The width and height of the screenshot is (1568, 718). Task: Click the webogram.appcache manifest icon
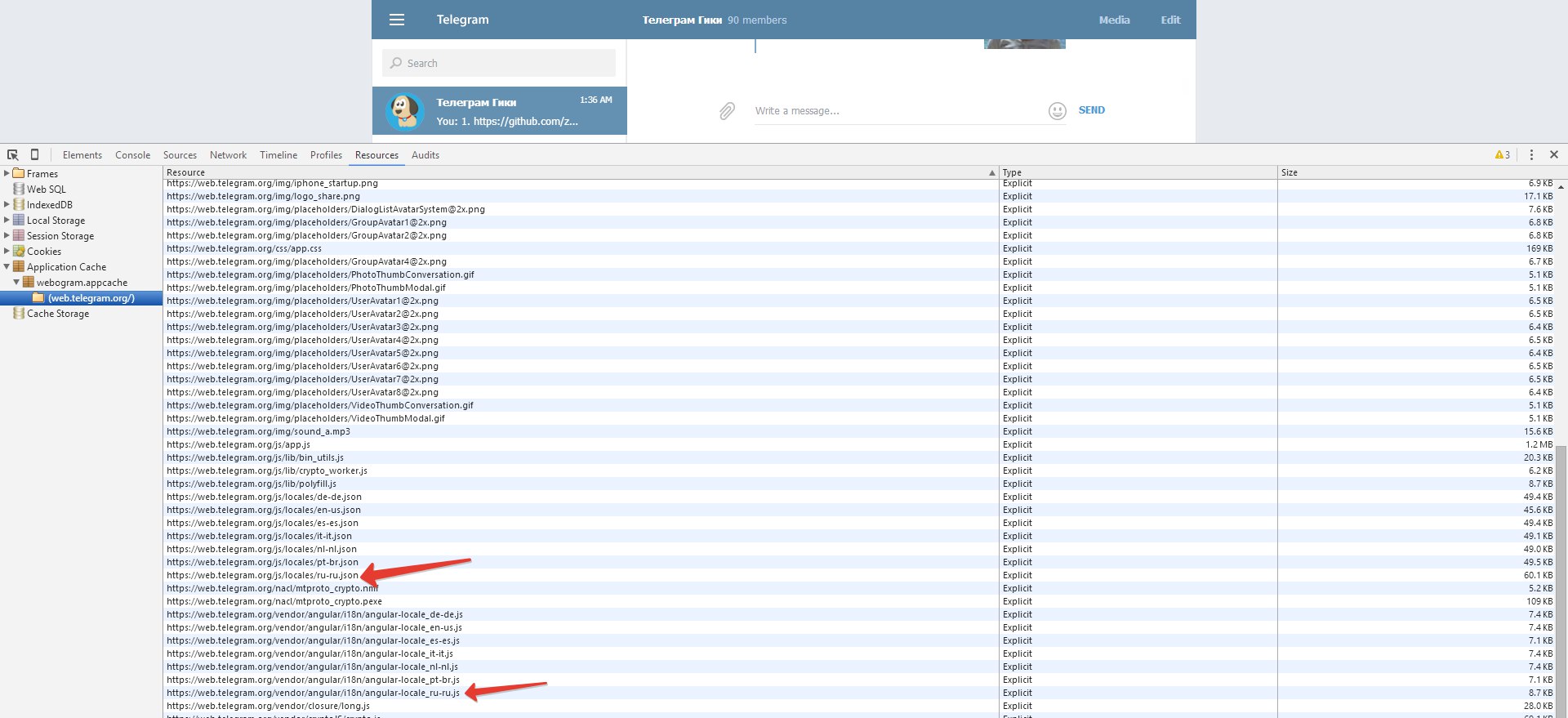point(29,282)
